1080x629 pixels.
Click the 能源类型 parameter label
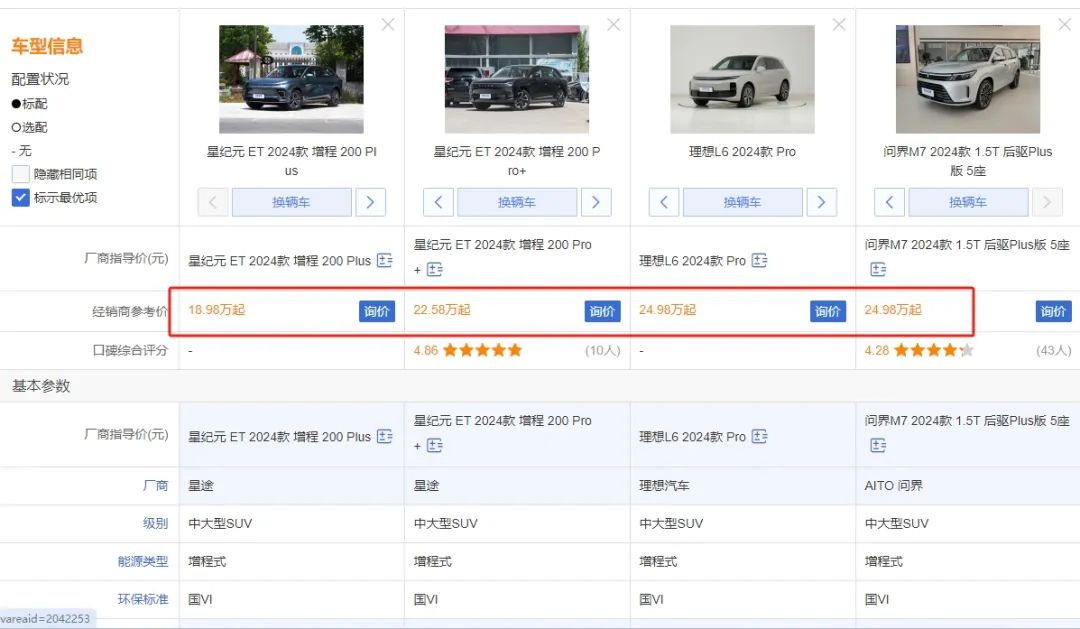[x=143, y=561]
